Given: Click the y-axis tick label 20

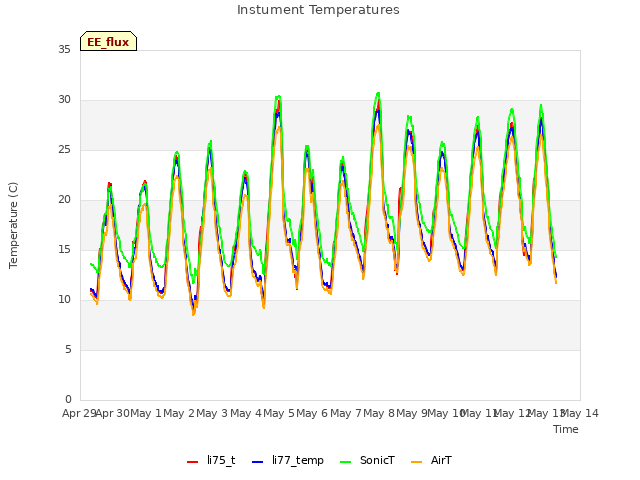Looking at the screenshot, I should (64, 200).
